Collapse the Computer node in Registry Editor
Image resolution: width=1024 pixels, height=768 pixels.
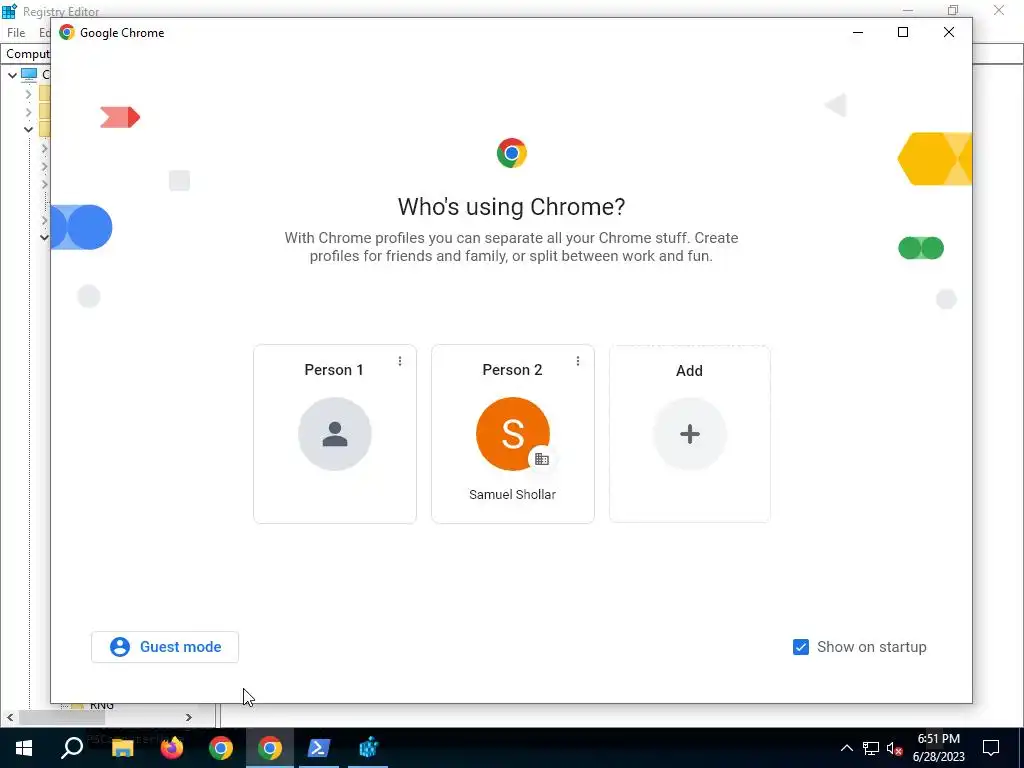pos(12,74)
